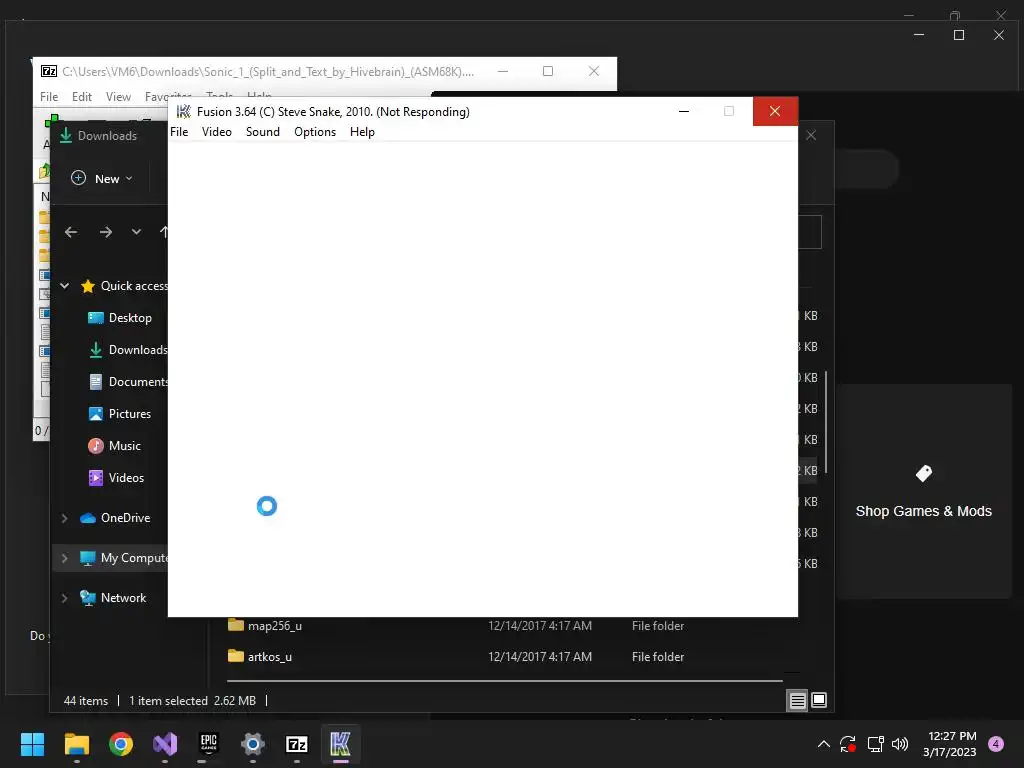Click Fusion emulator taskbar icon

click(x=340, y=744)
